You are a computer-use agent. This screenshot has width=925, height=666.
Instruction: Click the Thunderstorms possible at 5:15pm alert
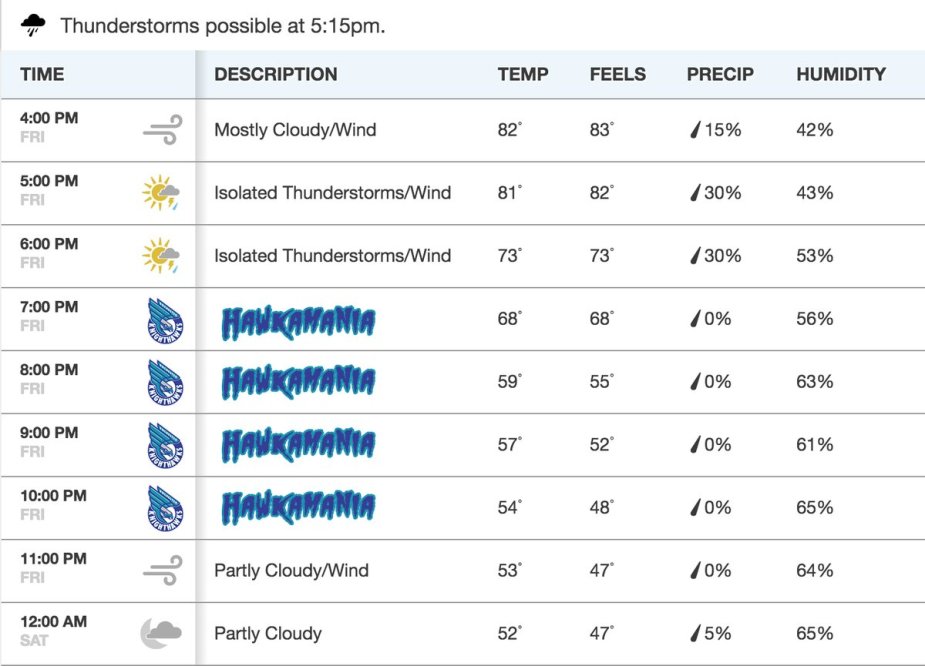(x=223, y=25)
